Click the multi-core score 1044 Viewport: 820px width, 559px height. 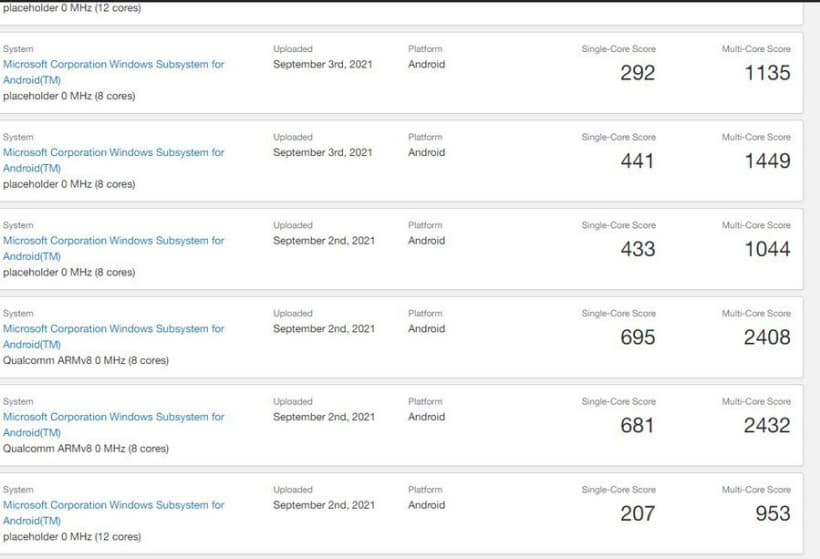767,249
